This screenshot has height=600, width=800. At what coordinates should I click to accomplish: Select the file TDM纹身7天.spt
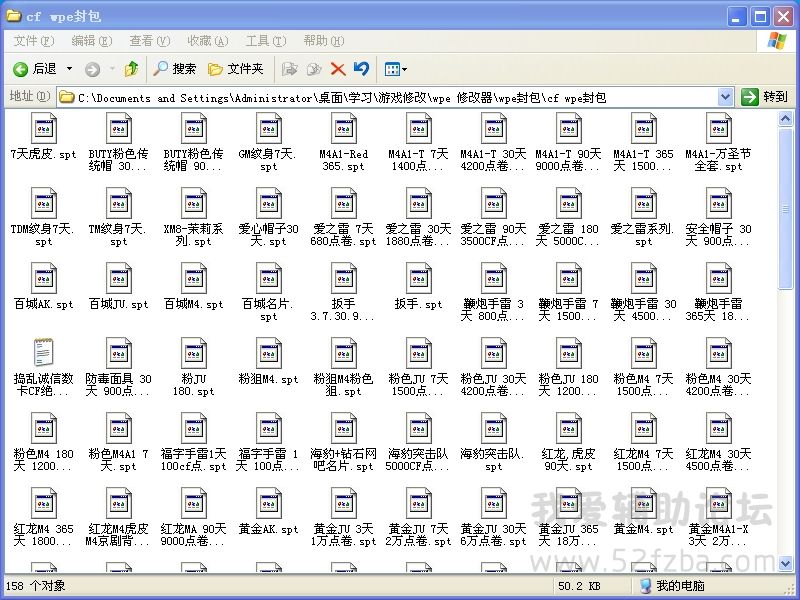pyautogui.click(x=43, y=217)
